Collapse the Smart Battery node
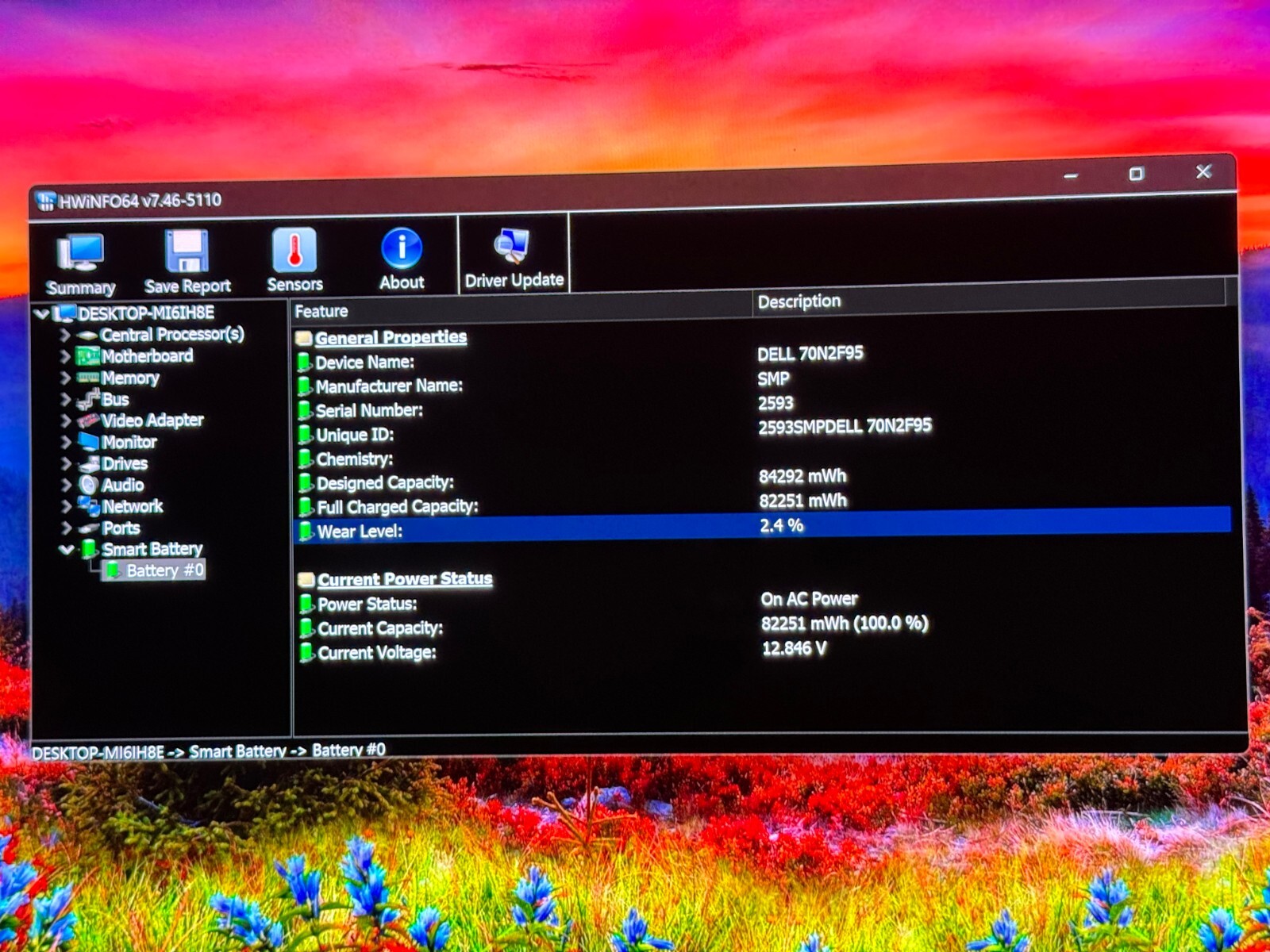This screenshot has width=1270, height=952. [67, 549]
